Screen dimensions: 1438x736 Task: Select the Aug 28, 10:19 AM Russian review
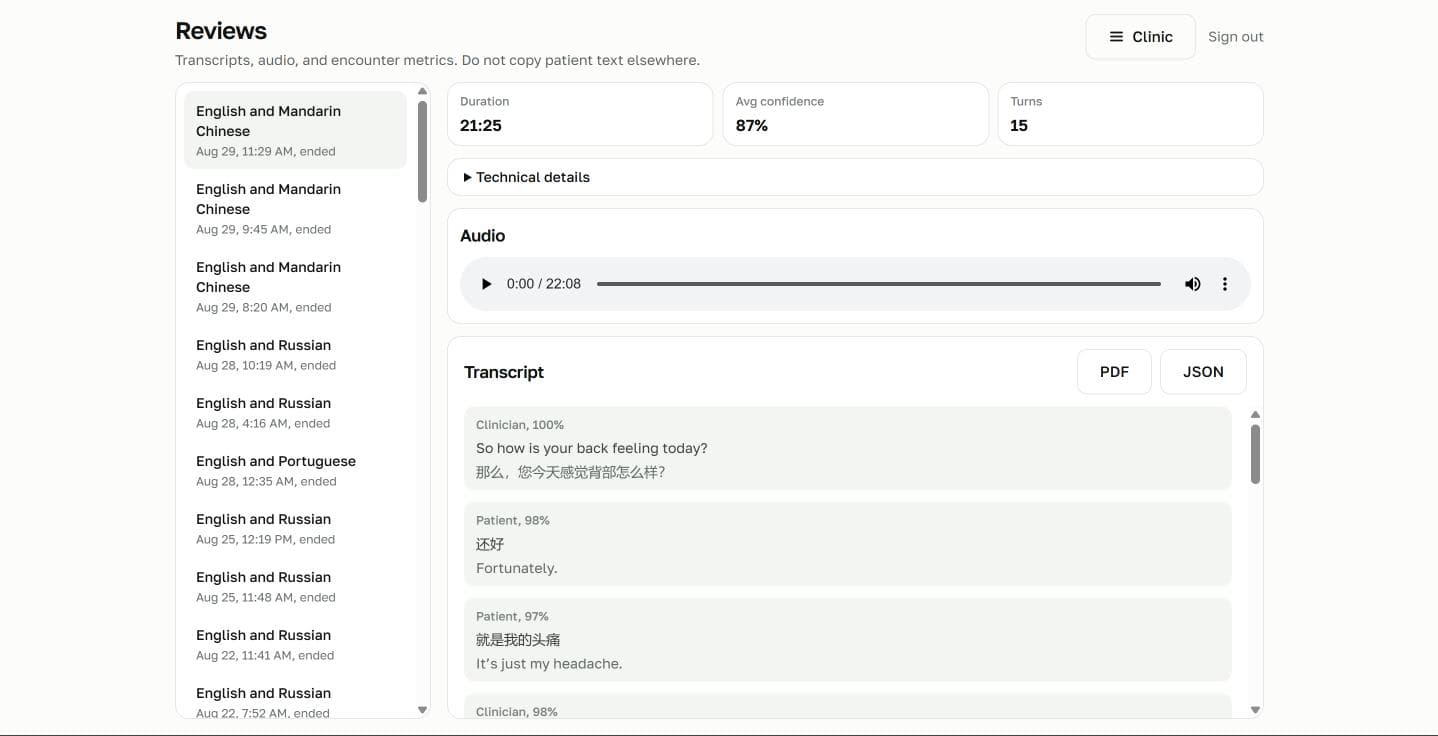pyautogui.click(x=295, y=354)
